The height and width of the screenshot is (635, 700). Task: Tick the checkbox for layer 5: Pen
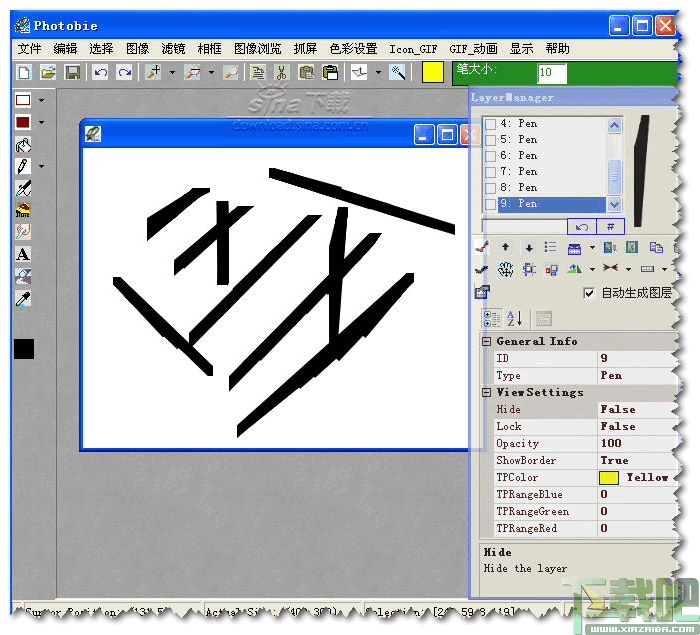coord(490,140)
